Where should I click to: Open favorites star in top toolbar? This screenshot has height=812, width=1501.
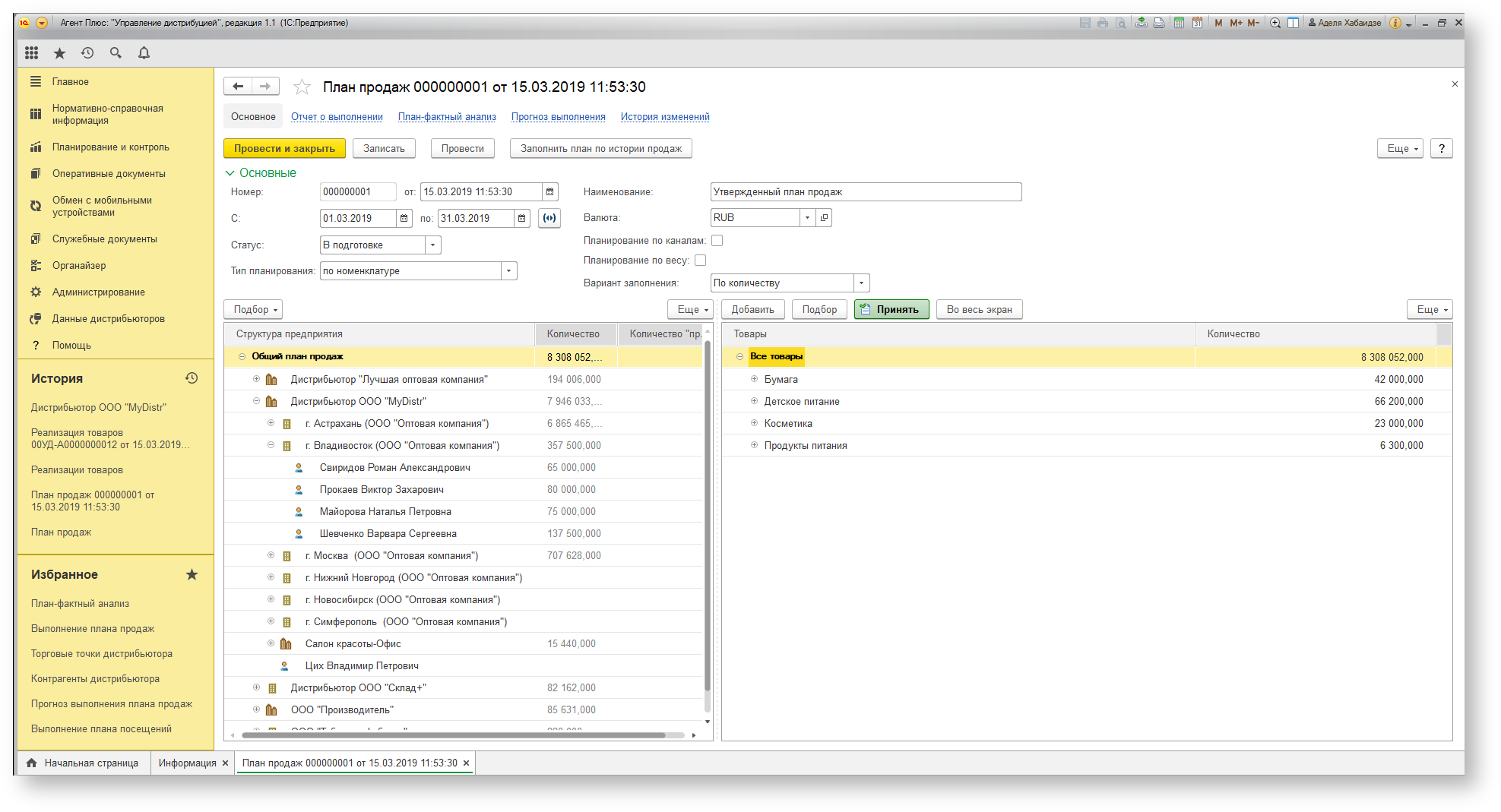pos(59,52)
